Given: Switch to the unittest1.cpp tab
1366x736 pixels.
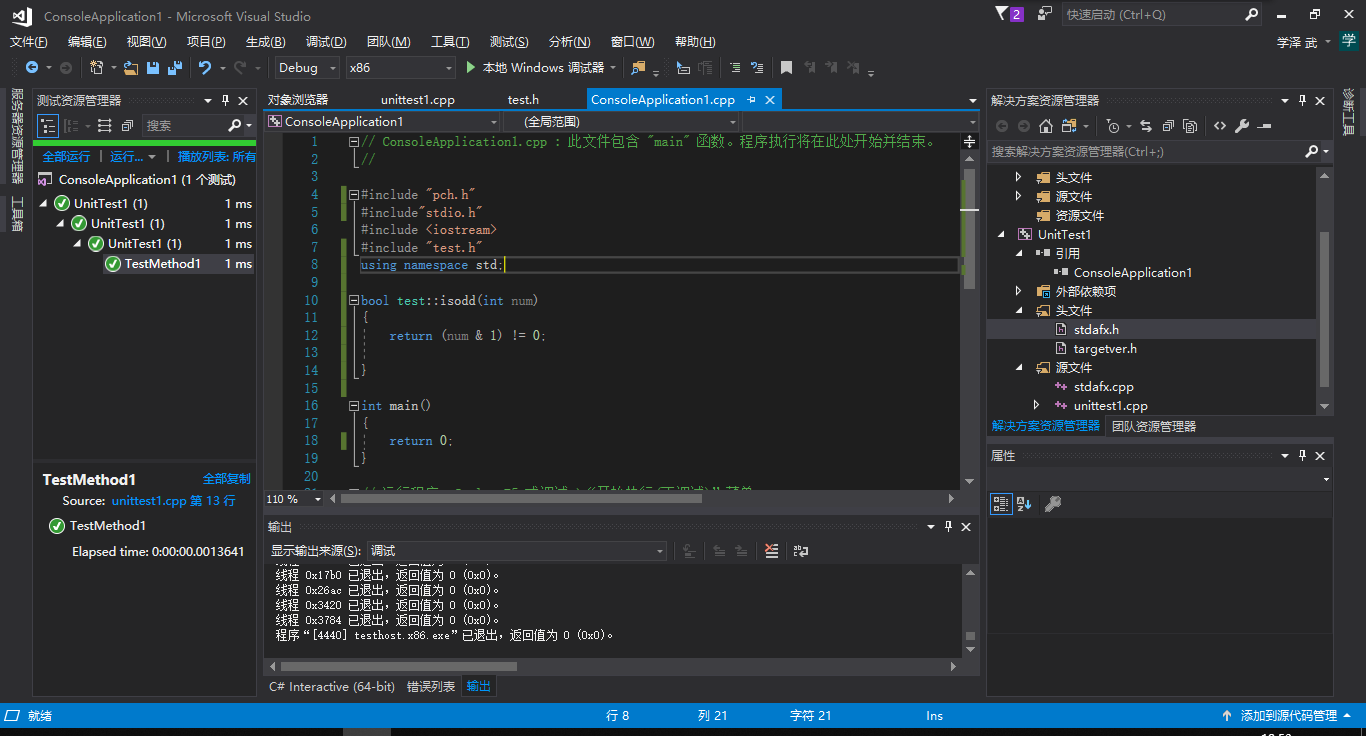Looking at the screenshot, I should click(x=418, y=100).
